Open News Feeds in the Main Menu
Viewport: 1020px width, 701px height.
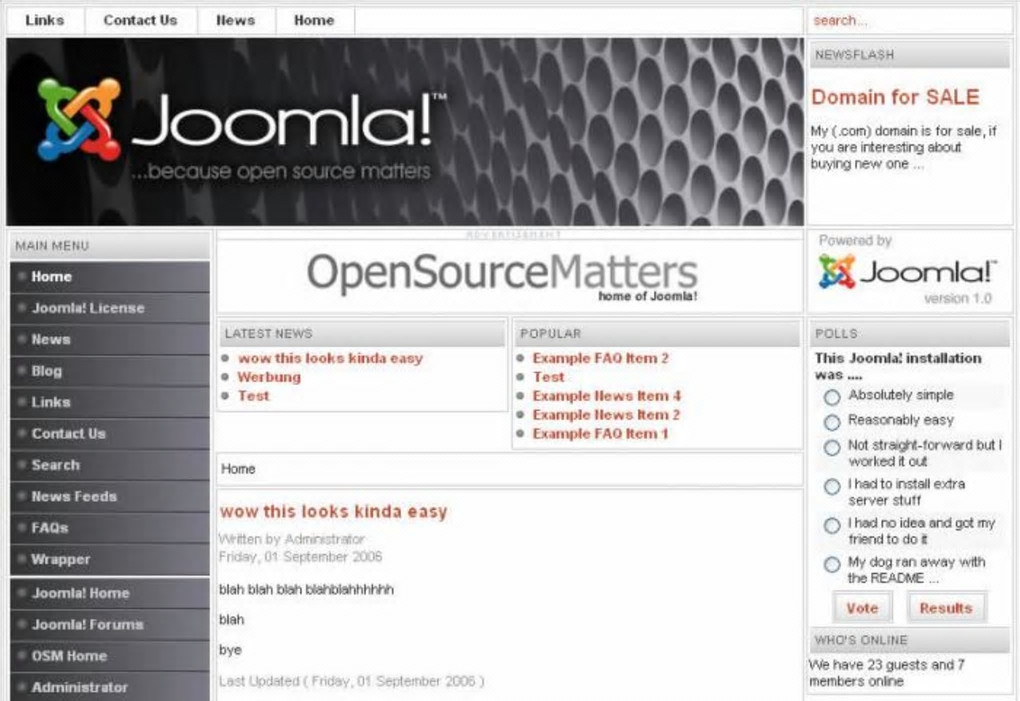tap(110, 496)
